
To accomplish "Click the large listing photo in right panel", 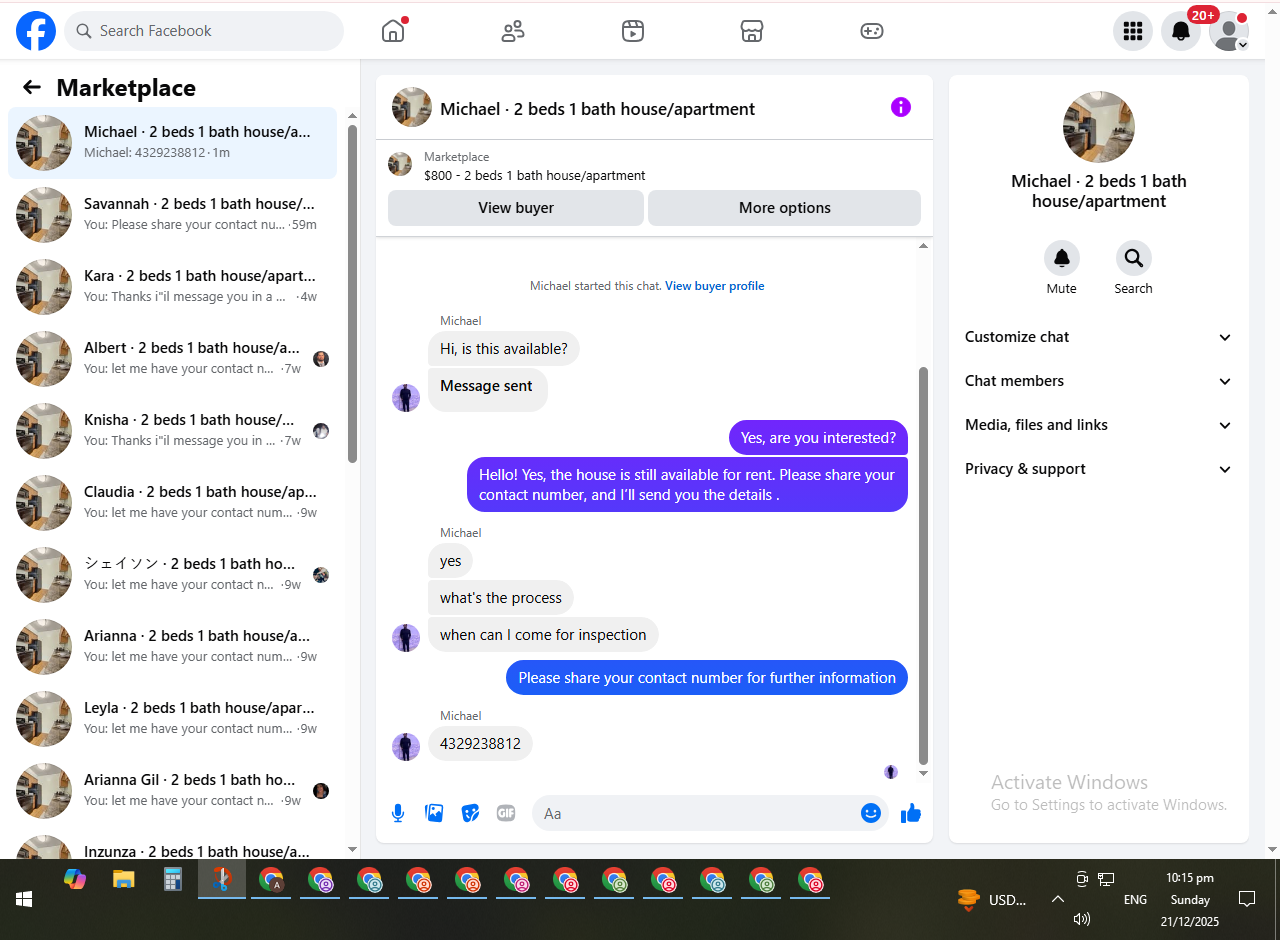I will point(1099,127).
